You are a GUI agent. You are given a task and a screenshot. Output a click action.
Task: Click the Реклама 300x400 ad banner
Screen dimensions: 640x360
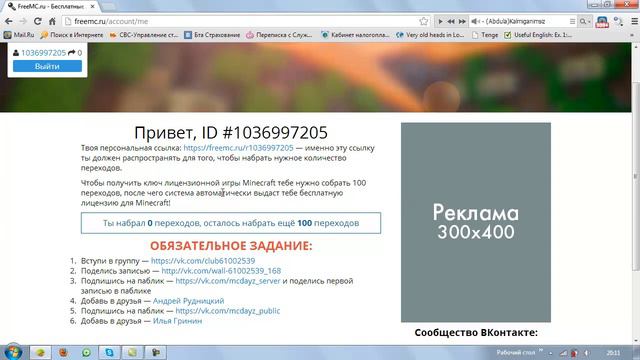point(476,222)
